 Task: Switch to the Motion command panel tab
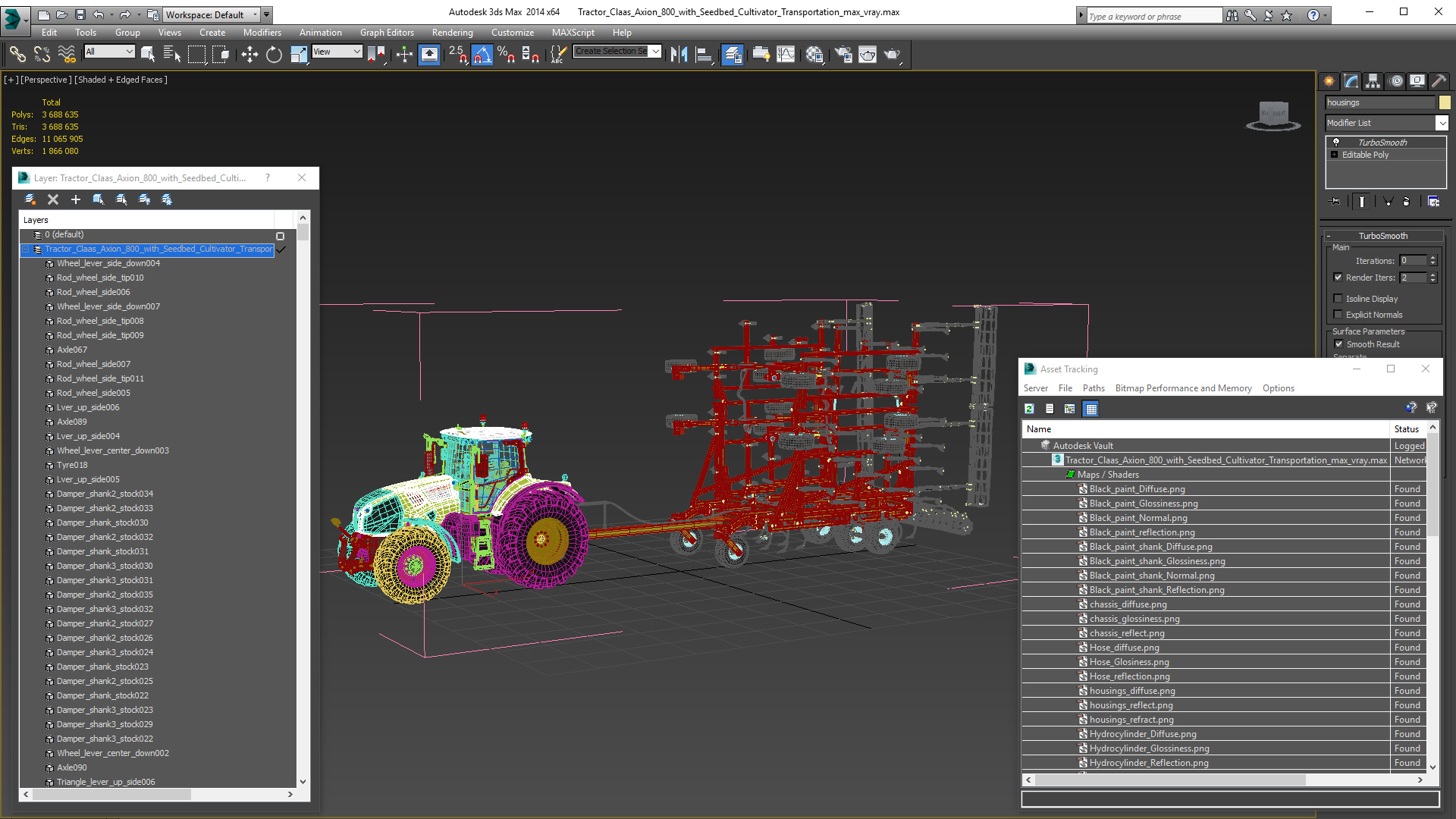[x=1396, y=80]
